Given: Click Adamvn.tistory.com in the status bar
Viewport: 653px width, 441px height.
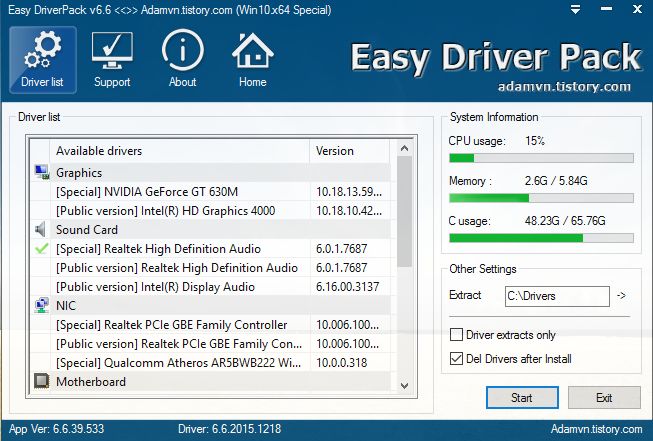Looking at the screenshot, I should pos(596,429).
